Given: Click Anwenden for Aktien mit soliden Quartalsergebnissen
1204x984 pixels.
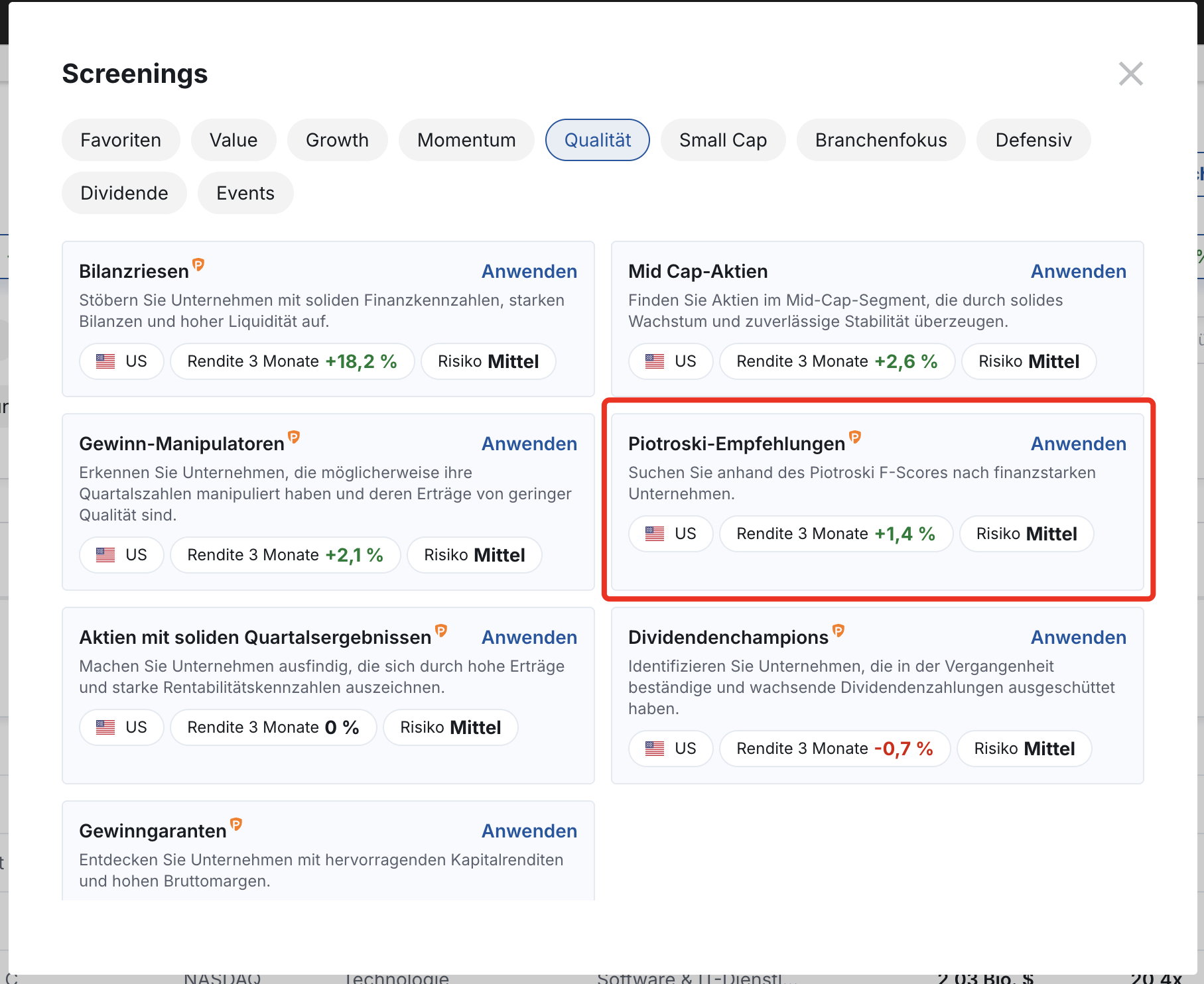Looking at the screenshot, I should [x=529, y=637].
